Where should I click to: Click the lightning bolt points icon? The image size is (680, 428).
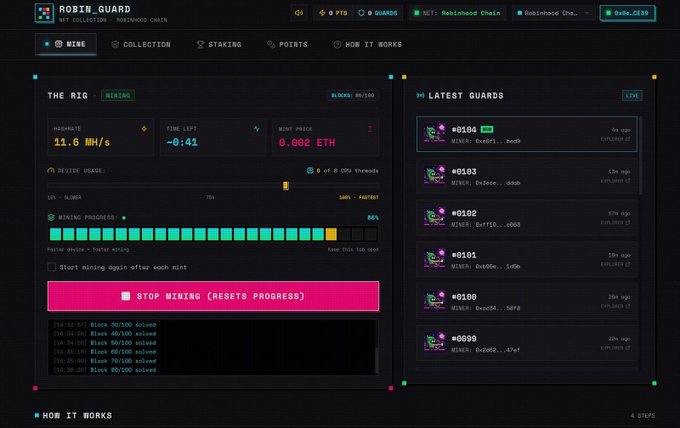coord(322,13)
